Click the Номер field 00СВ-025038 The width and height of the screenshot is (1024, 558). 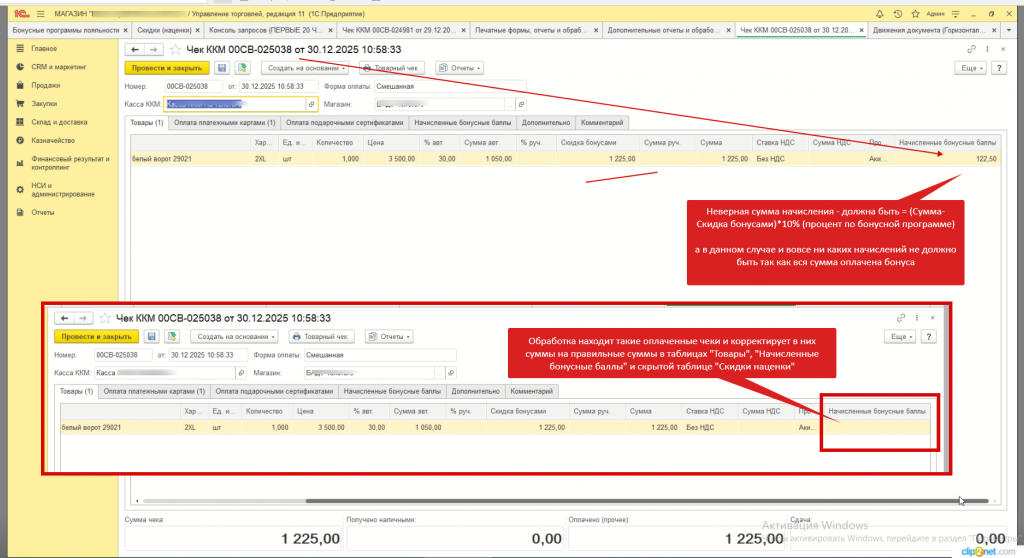(x=192, y=86)
